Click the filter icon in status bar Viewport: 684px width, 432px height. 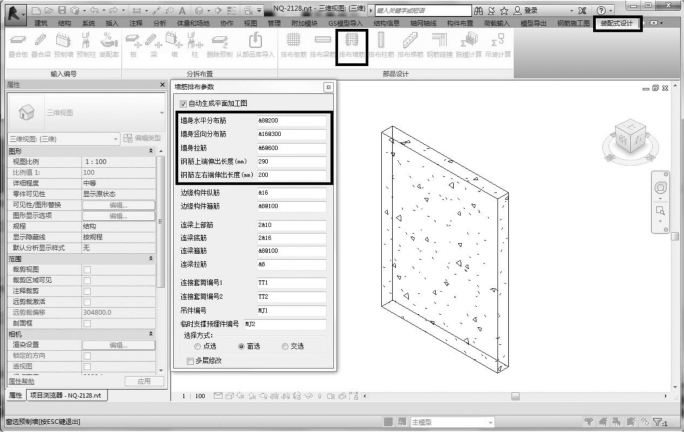tap(658, 422)
